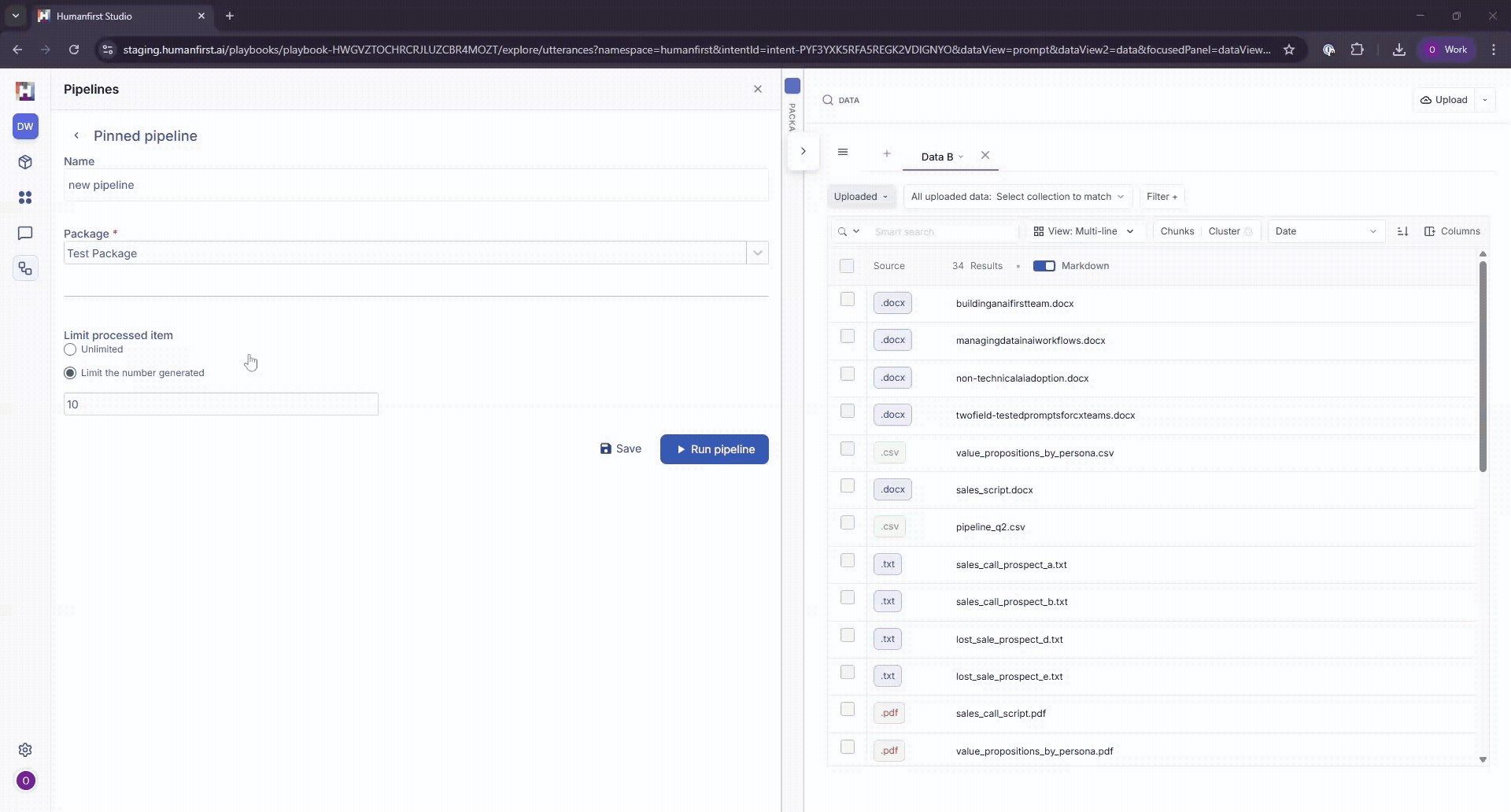
Task: Expand the View: Multi-line dropdown
Action: point(1084,231)
